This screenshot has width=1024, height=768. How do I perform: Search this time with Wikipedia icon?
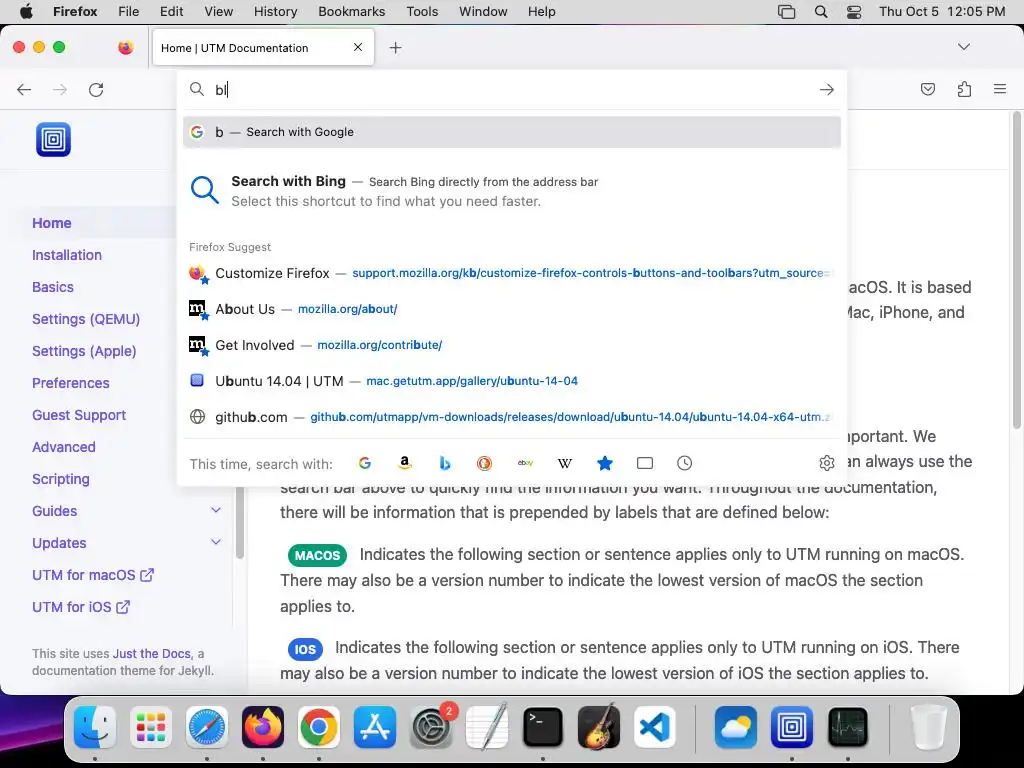click(x=565, y=463)
